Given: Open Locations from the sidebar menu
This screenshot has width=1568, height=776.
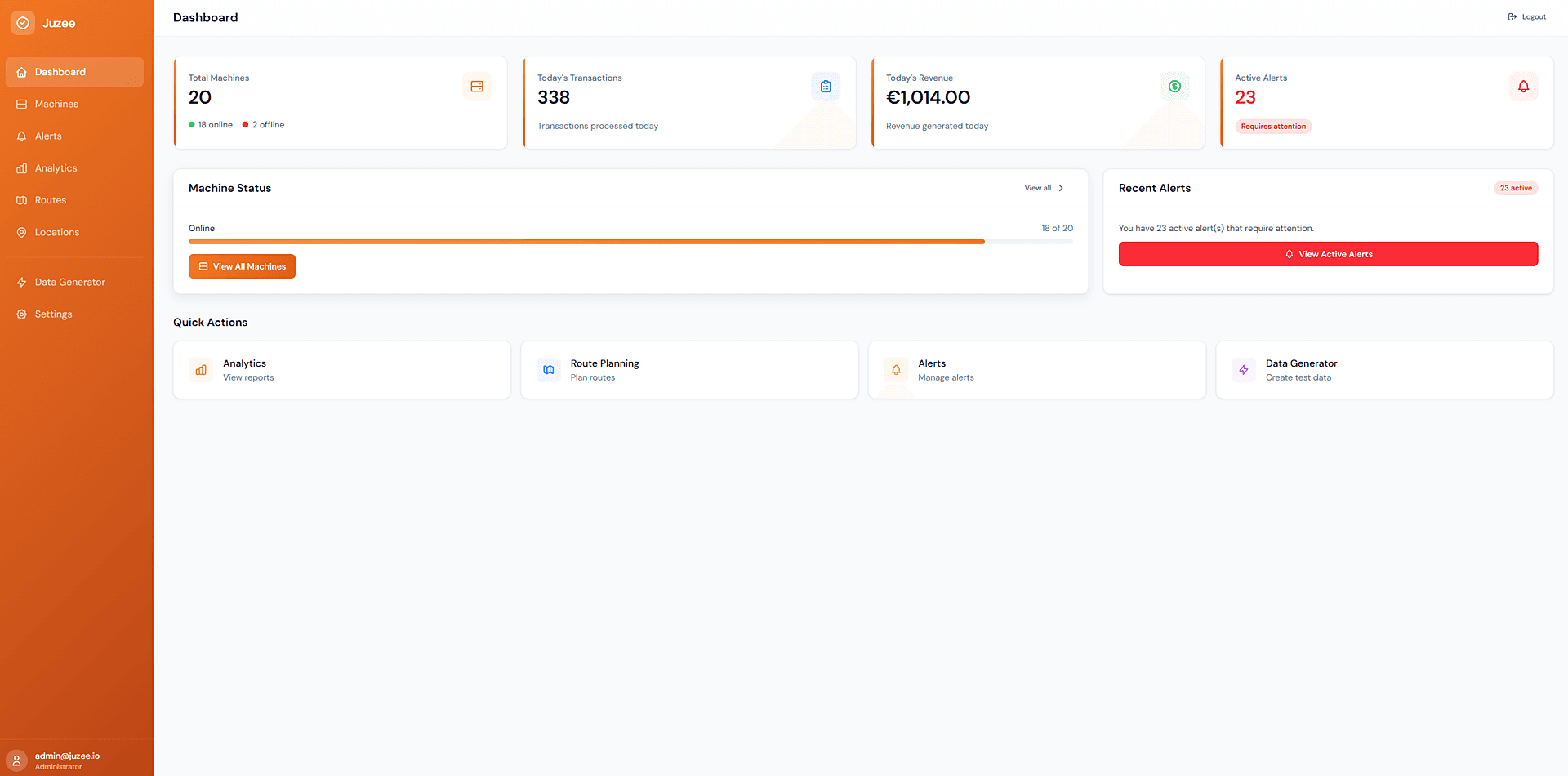Looking at the screenshot, I should point(57,232).
